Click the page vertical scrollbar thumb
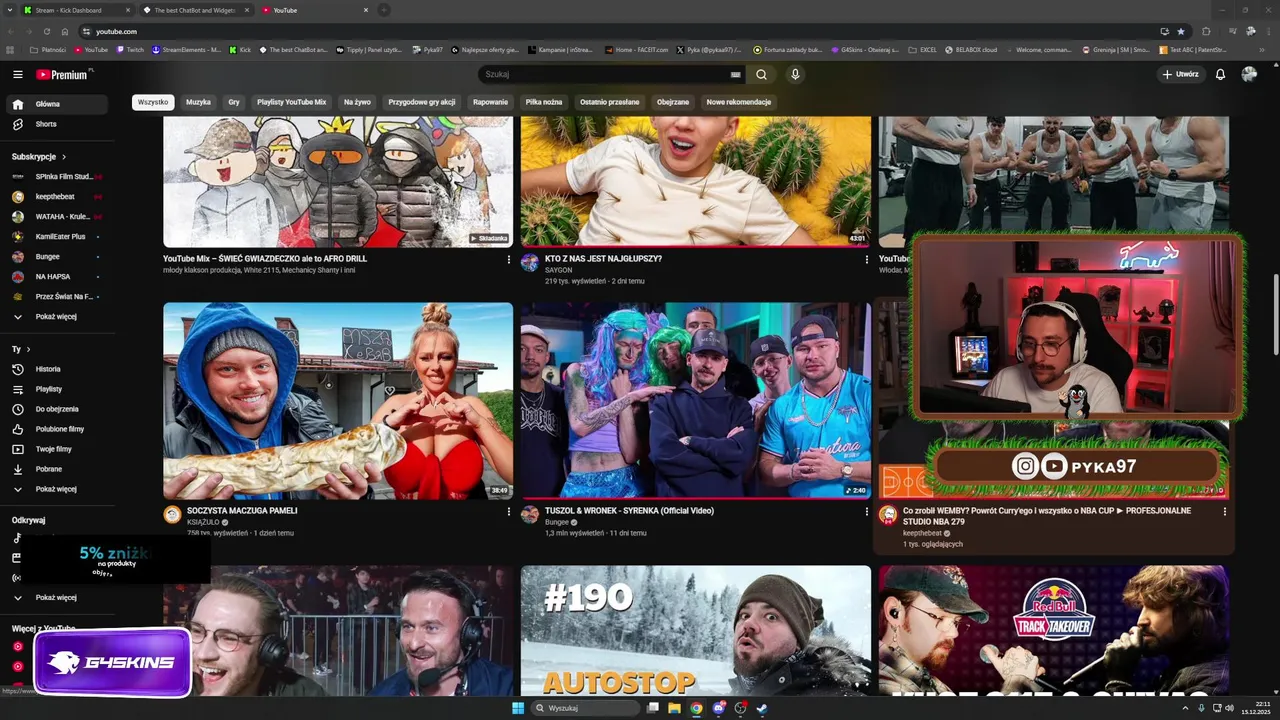The image size is (1280, 720). [1275, 315]
